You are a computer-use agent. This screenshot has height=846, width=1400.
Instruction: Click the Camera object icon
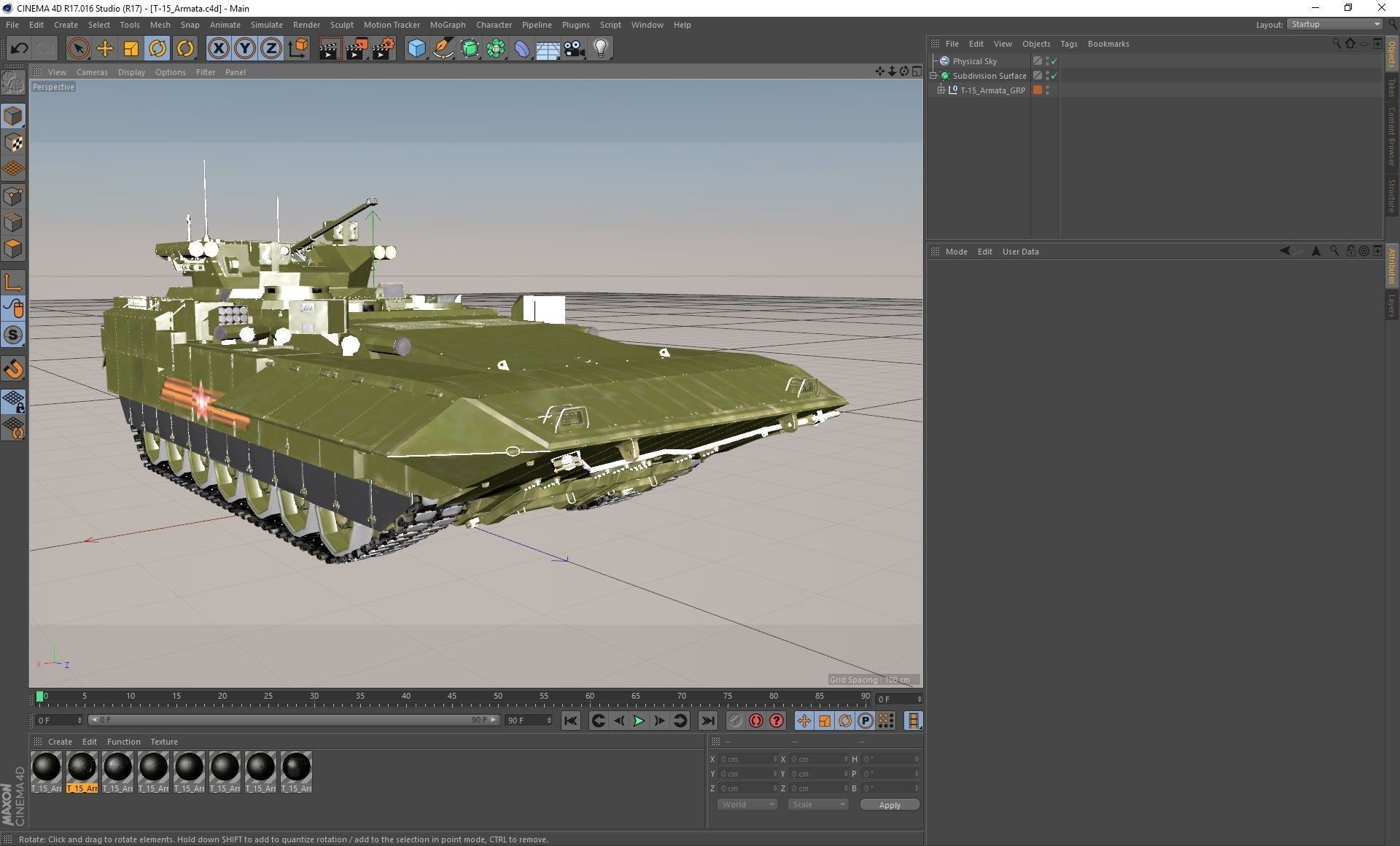(x=575, y=49)
